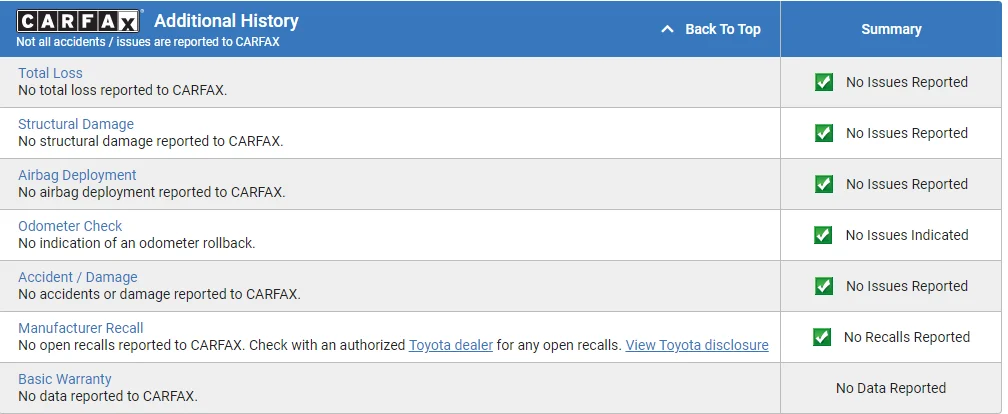Click the Summary column header
Viewport: 1008px width, 414px height.
[891, 29]
